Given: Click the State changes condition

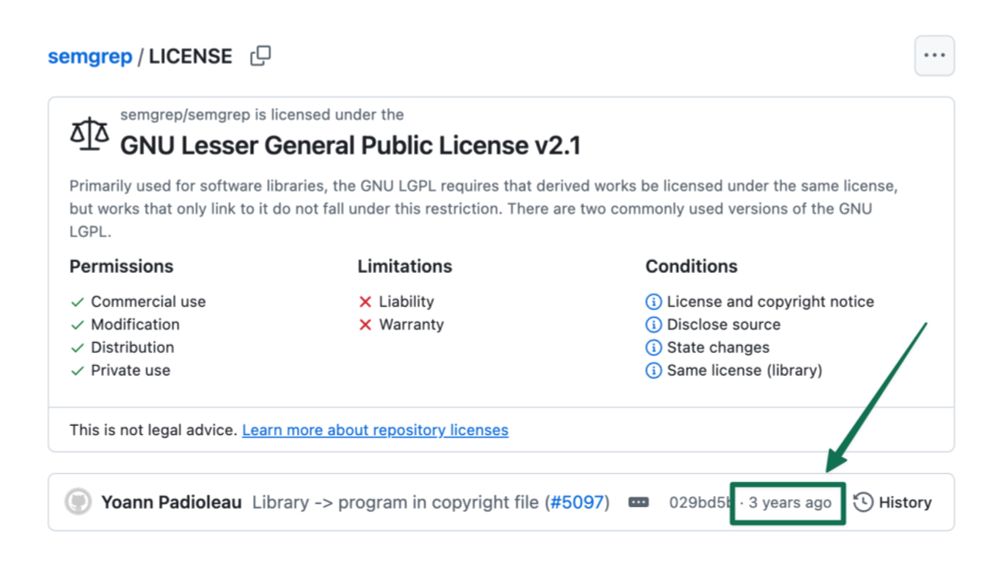Looking at the screenshot, I should (x=718, y=347).
